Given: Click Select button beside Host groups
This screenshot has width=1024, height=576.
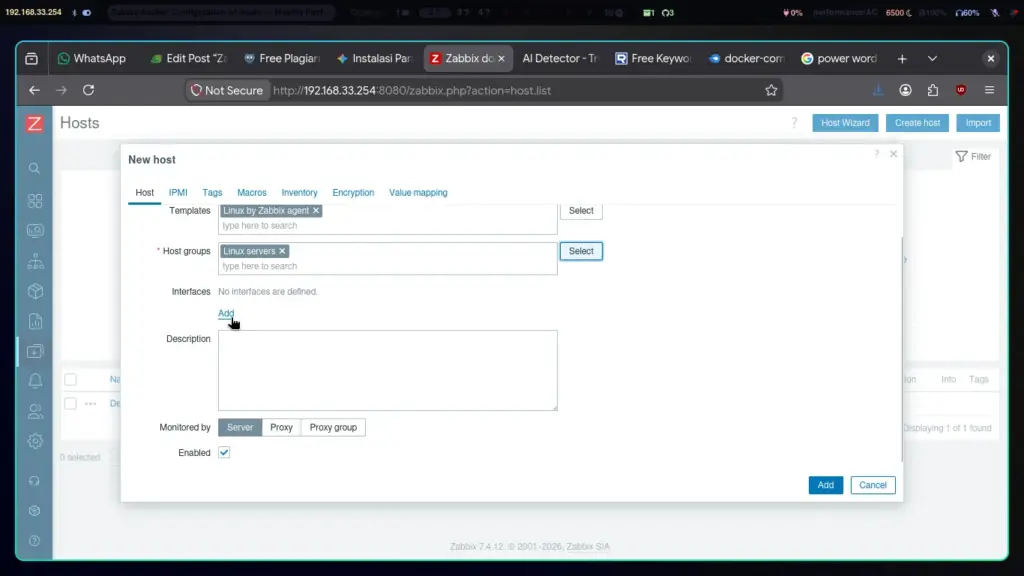Looking at the screenshot, I should [x=581, y=251].
